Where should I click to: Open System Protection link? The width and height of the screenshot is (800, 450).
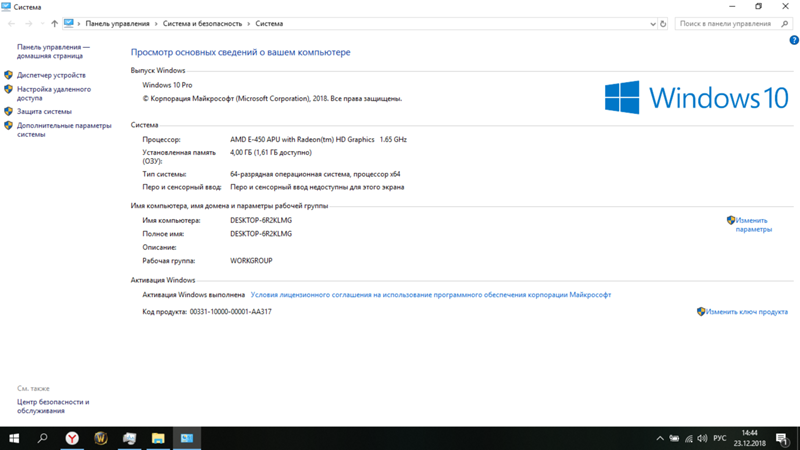(x=44, y=111)
